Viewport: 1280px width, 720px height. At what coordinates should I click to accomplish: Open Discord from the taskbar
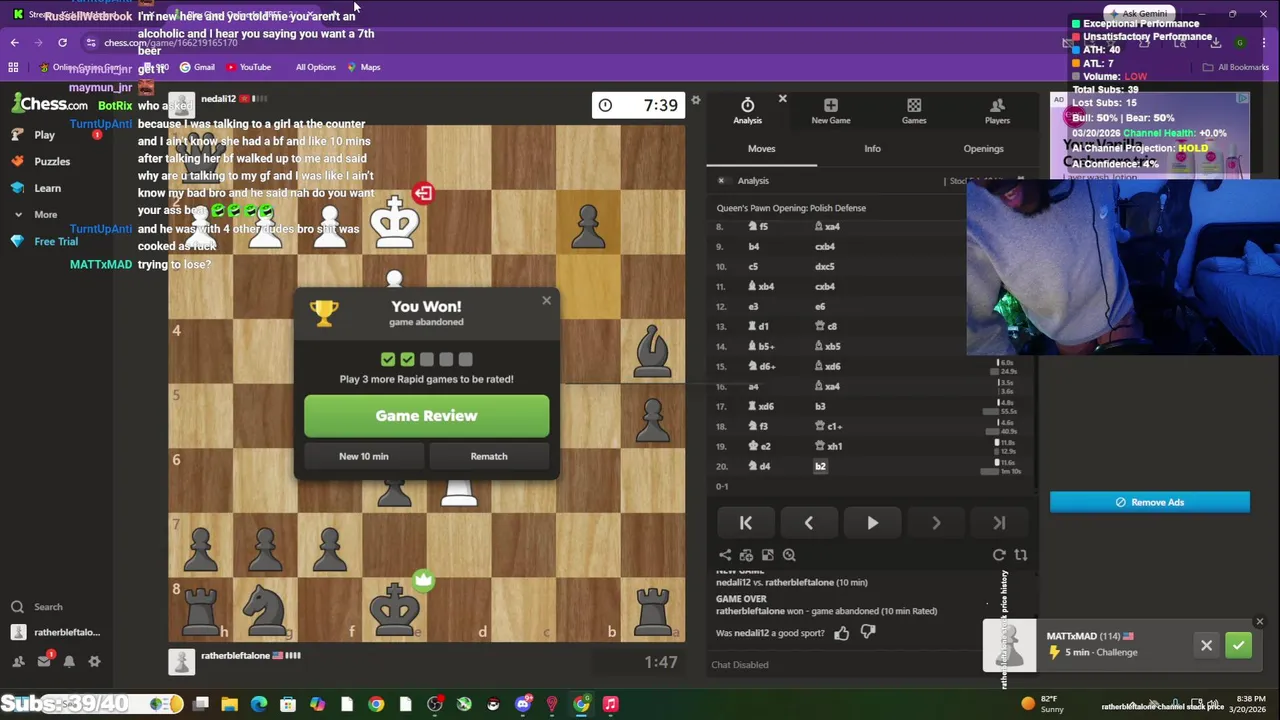[522, 704]
